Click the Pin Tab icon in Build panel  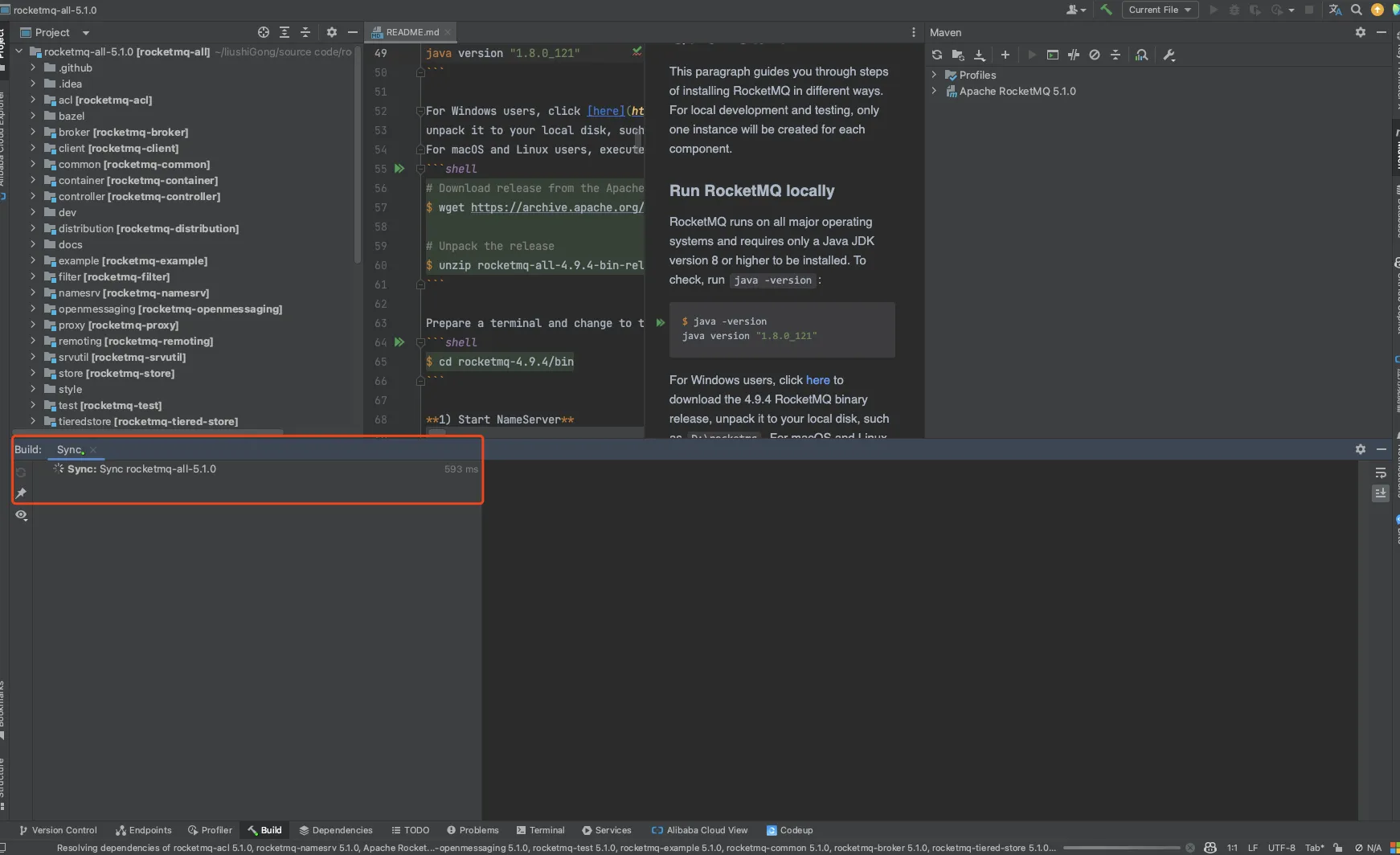pyautogui.click(x=22, y=493)
